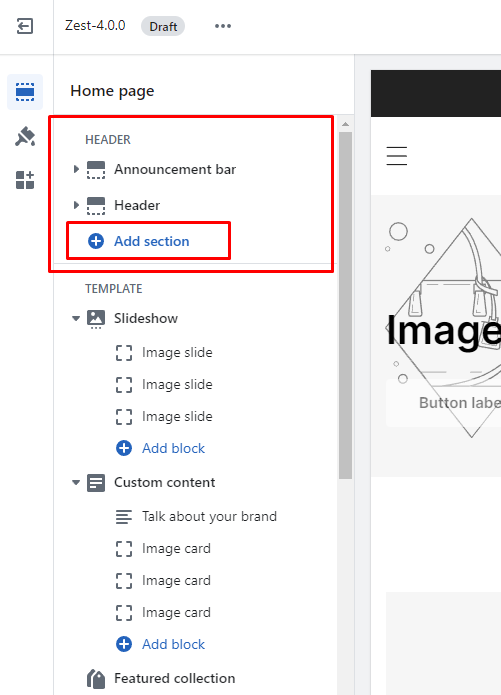The width and height of the screenshot is (501, 695).
Task: Collapse the Slideshow section
Action: point(76,318)
